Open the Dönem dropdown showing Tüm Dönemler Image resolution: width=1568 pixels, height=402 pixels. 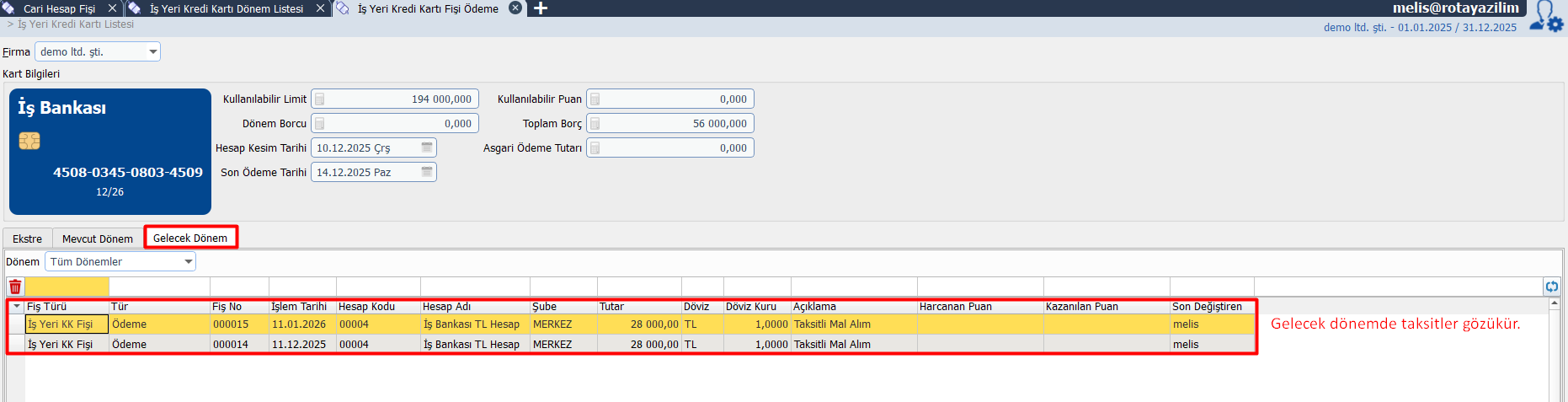[189, 262]
